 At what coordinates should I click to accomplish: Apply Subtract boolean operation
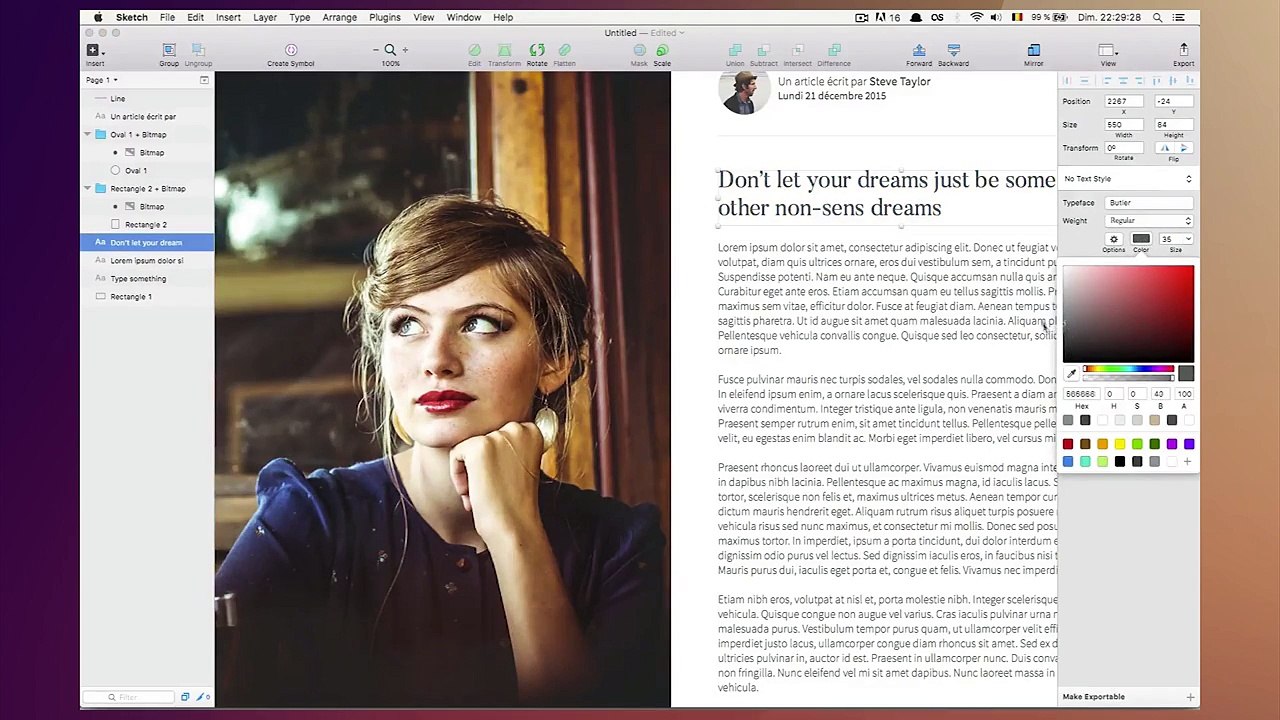764,50
